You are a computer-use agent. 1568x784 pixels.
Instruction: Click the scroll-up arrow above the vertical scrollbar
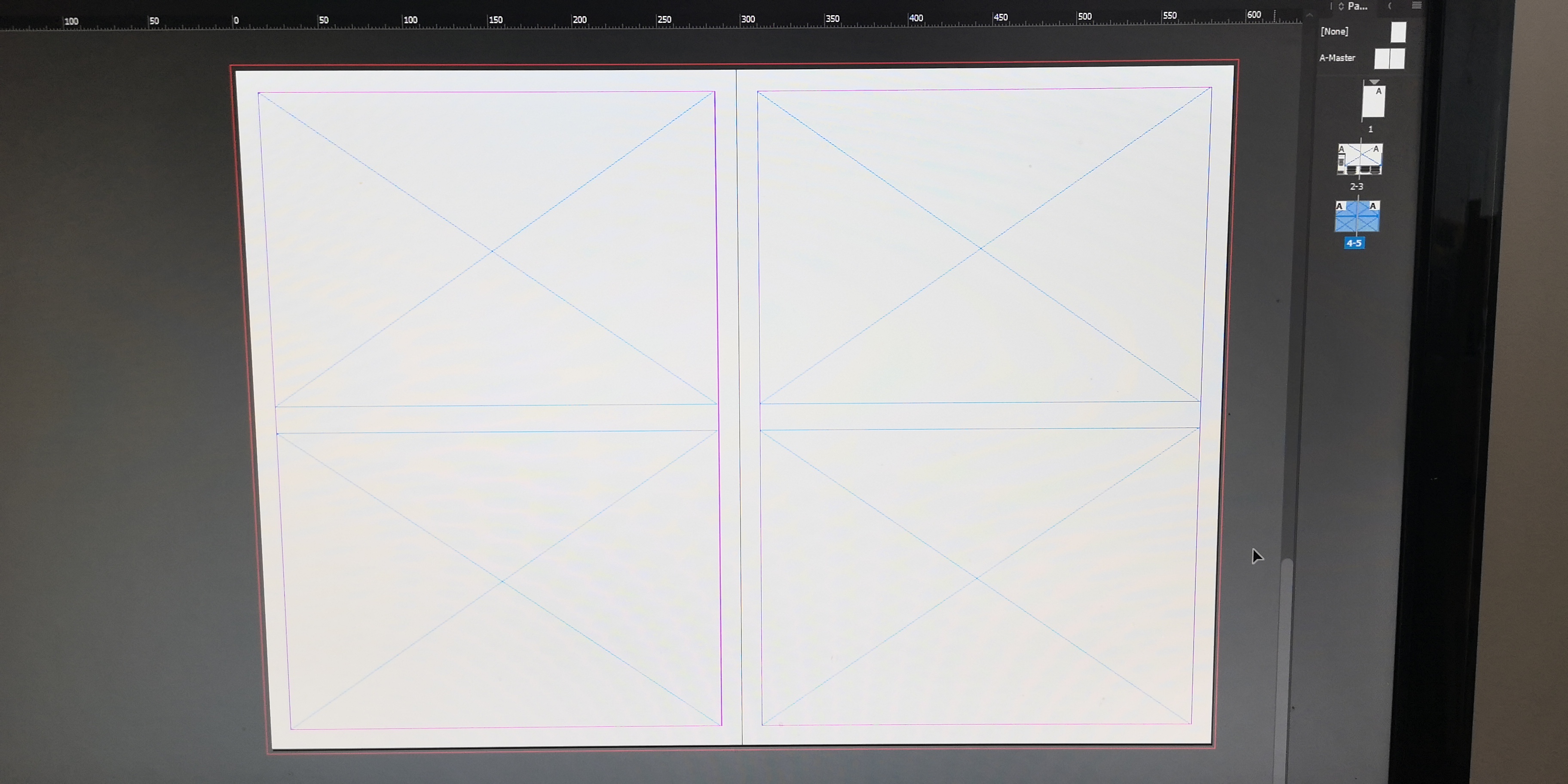tap(1309, 15)
